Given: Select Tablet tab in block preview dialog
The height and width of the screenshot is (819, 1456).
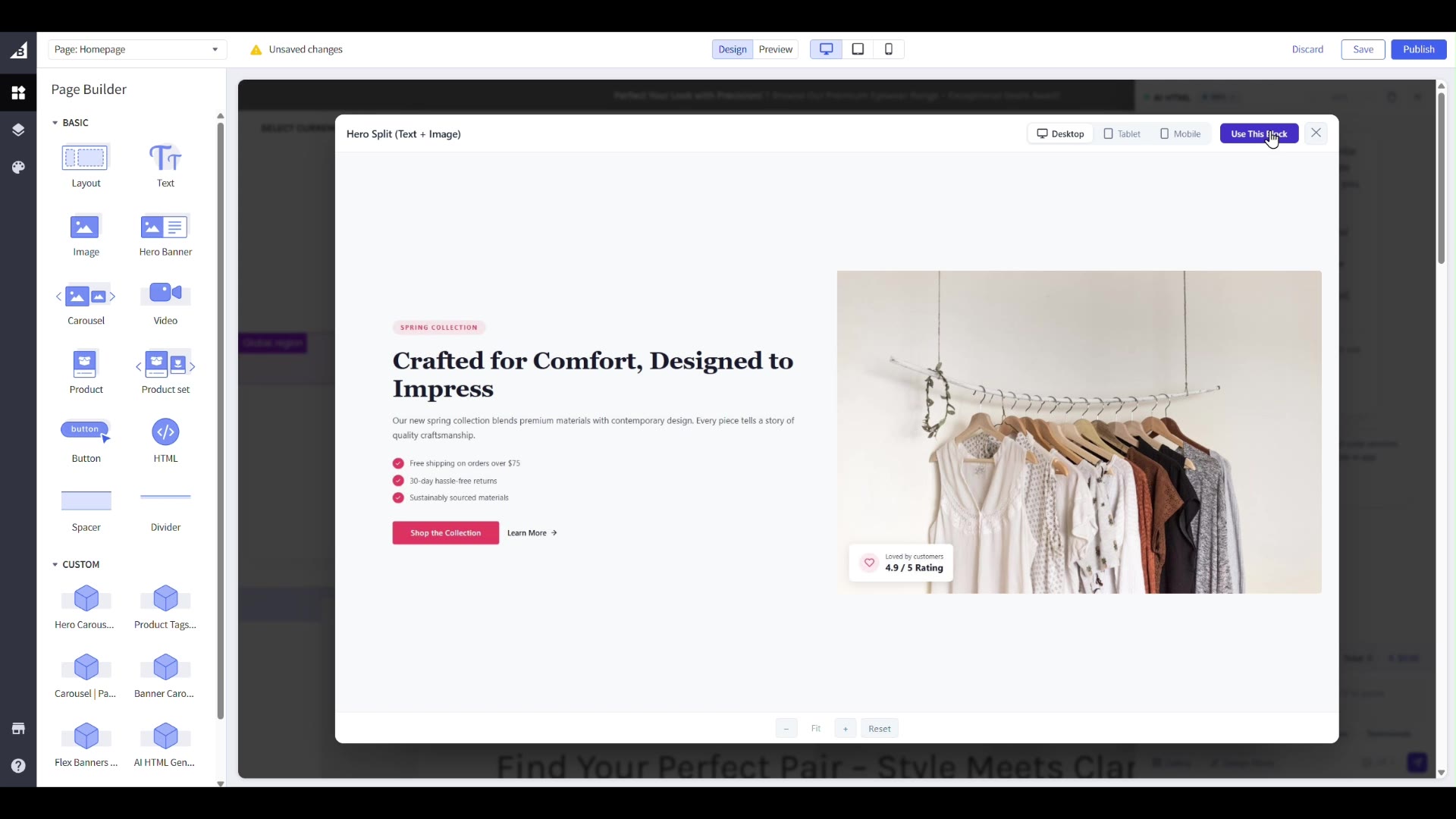Looking at the screenshot, I should (x=1122, y=133).
